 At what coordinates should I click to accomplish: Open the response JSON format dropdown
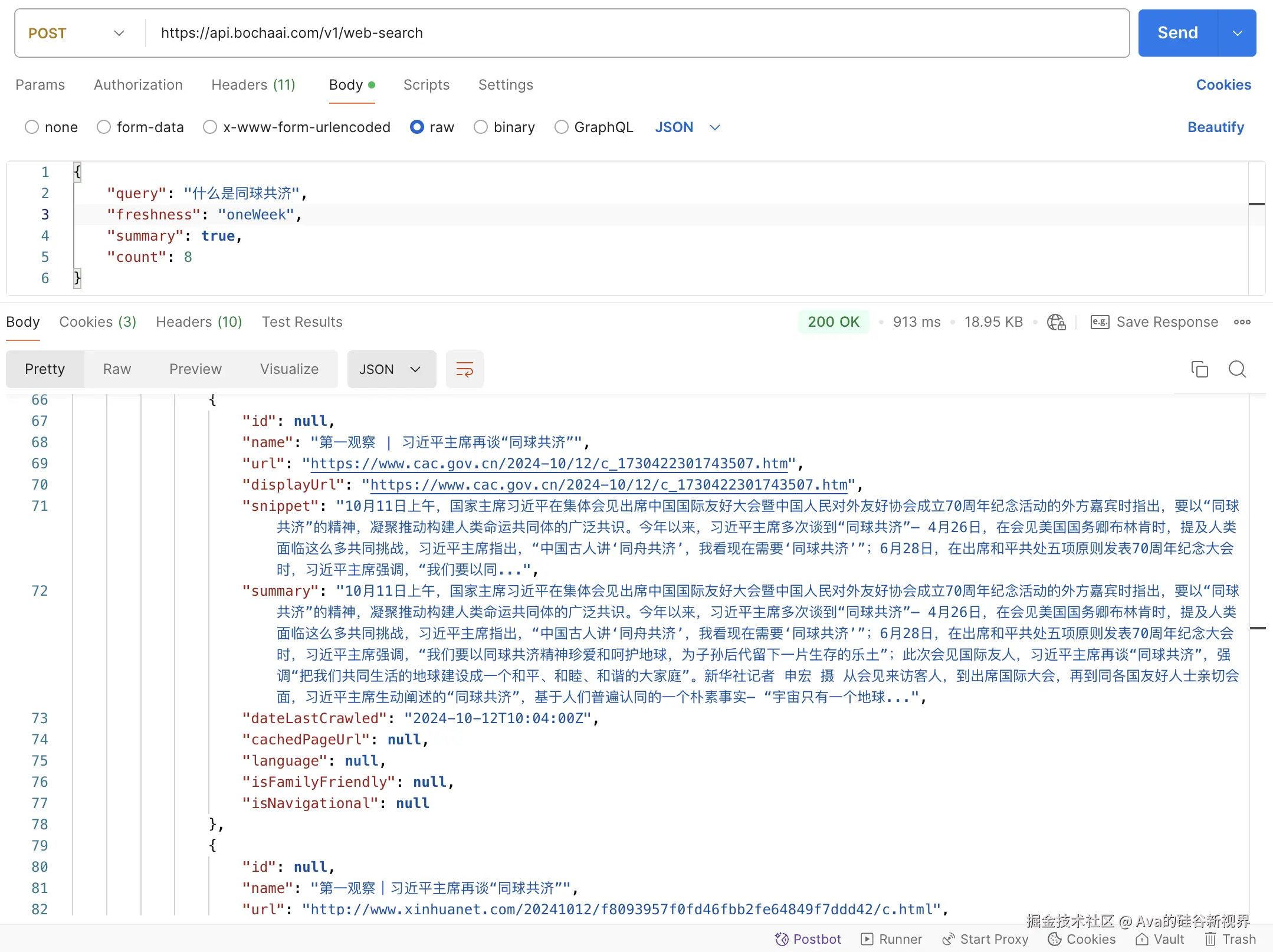(391, 369)
